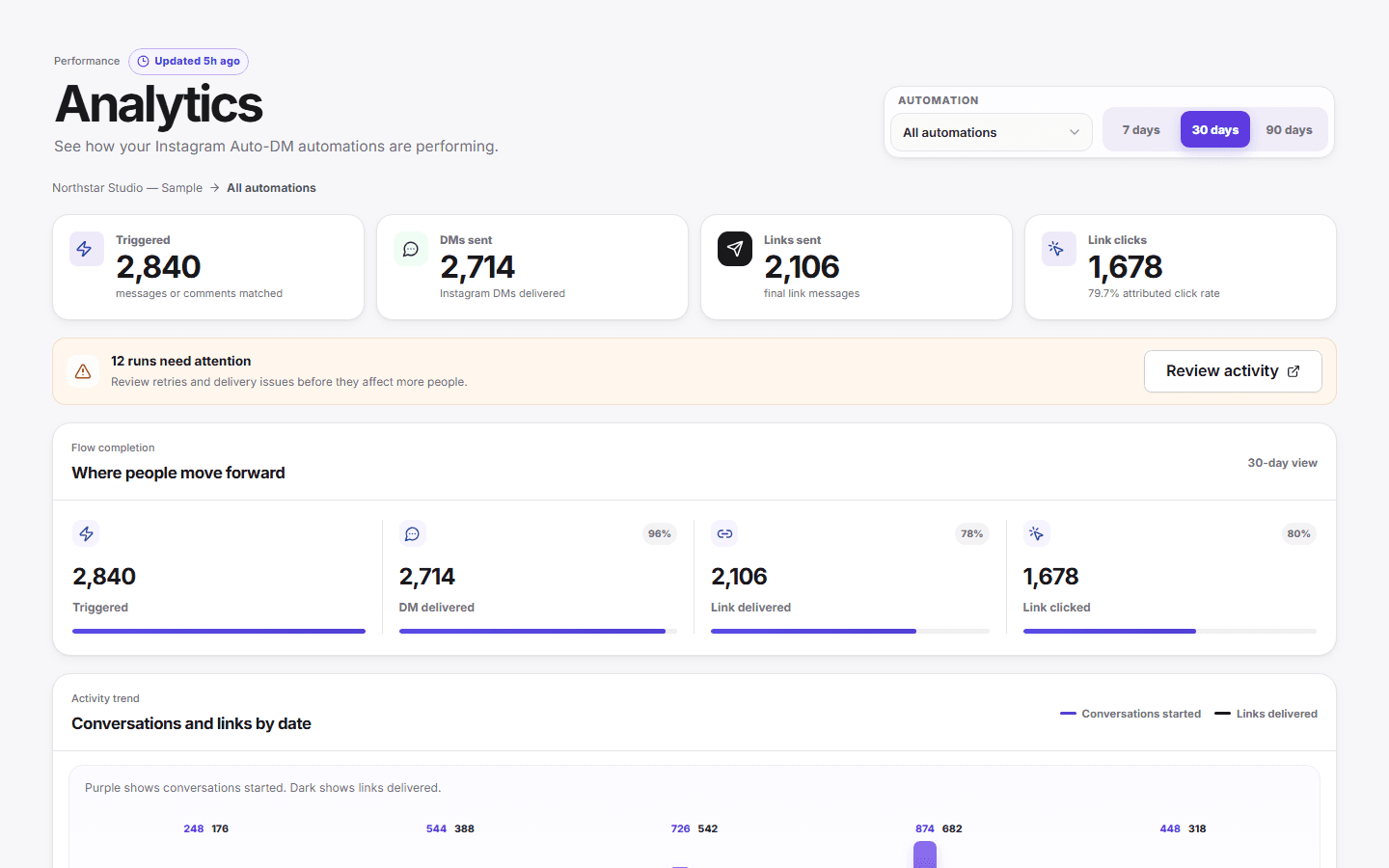
Task: Click the 2,840 value in Triggered stat card
Action: [x=158, y=267]
